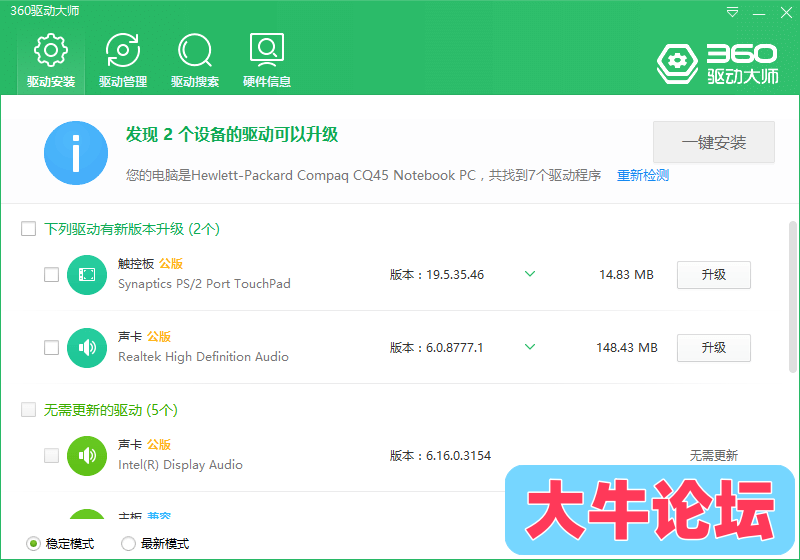Click the 公版 tag above Intel Display Audio
The image size is (800, 560).
click(159, 445)
